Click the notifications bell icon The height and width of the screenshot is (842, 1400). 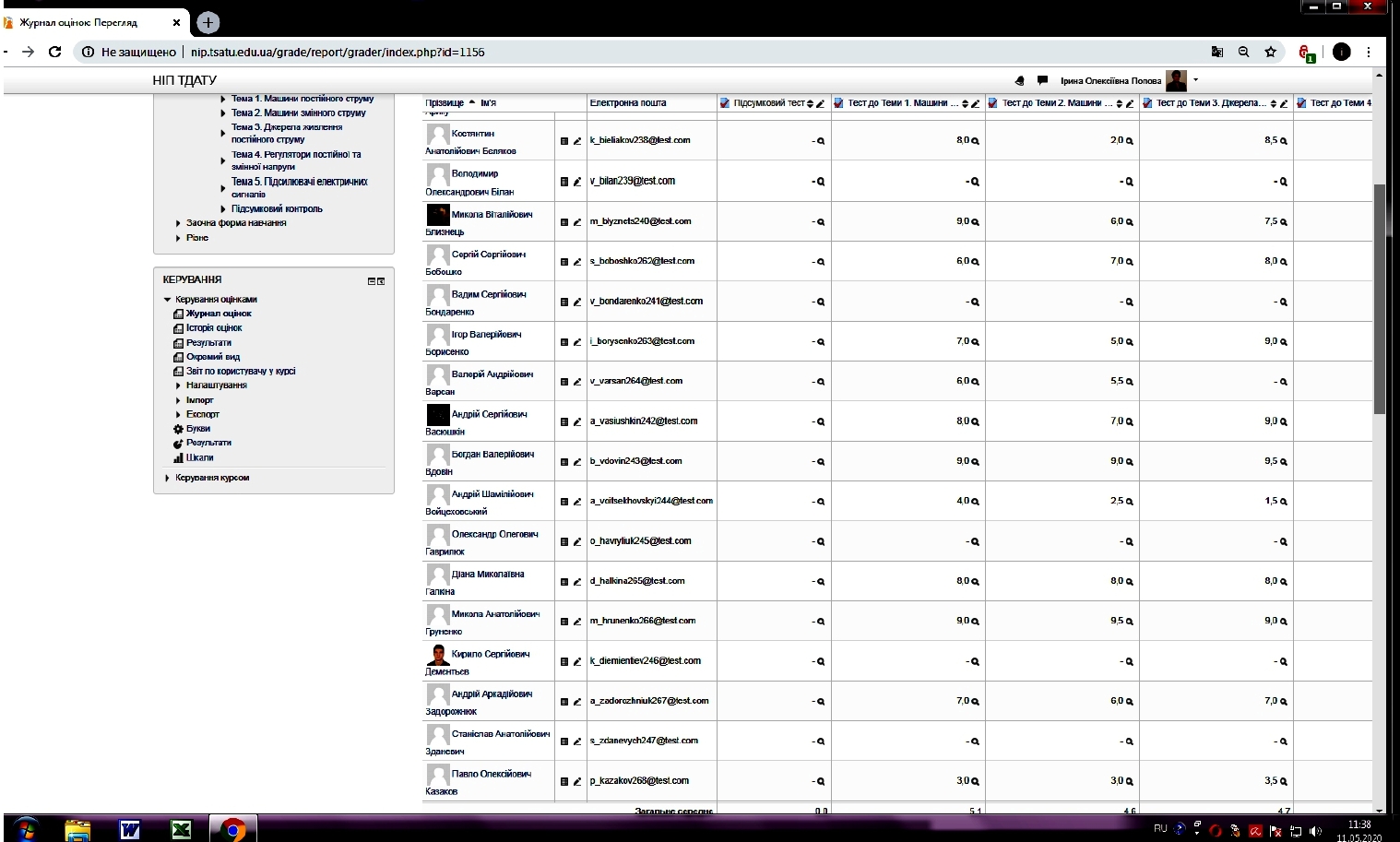coord(1019,81)
